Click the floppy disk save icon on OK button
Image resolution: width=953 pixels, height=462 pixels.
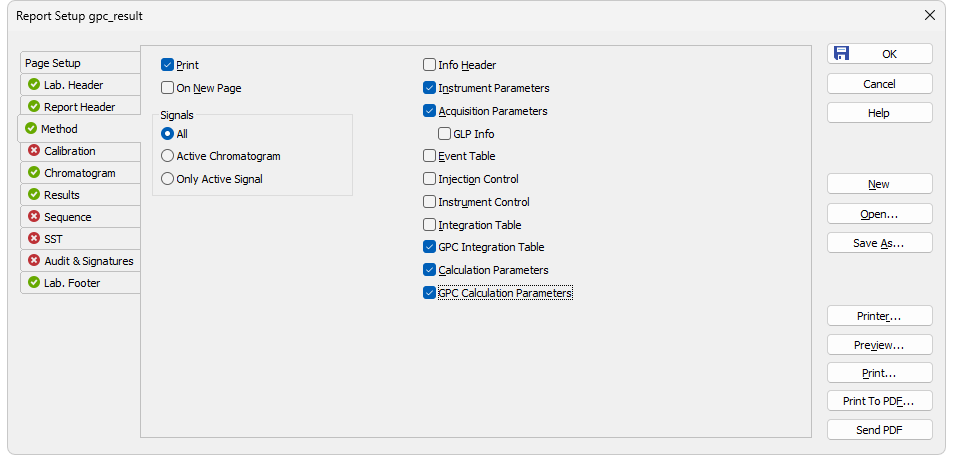841,53
